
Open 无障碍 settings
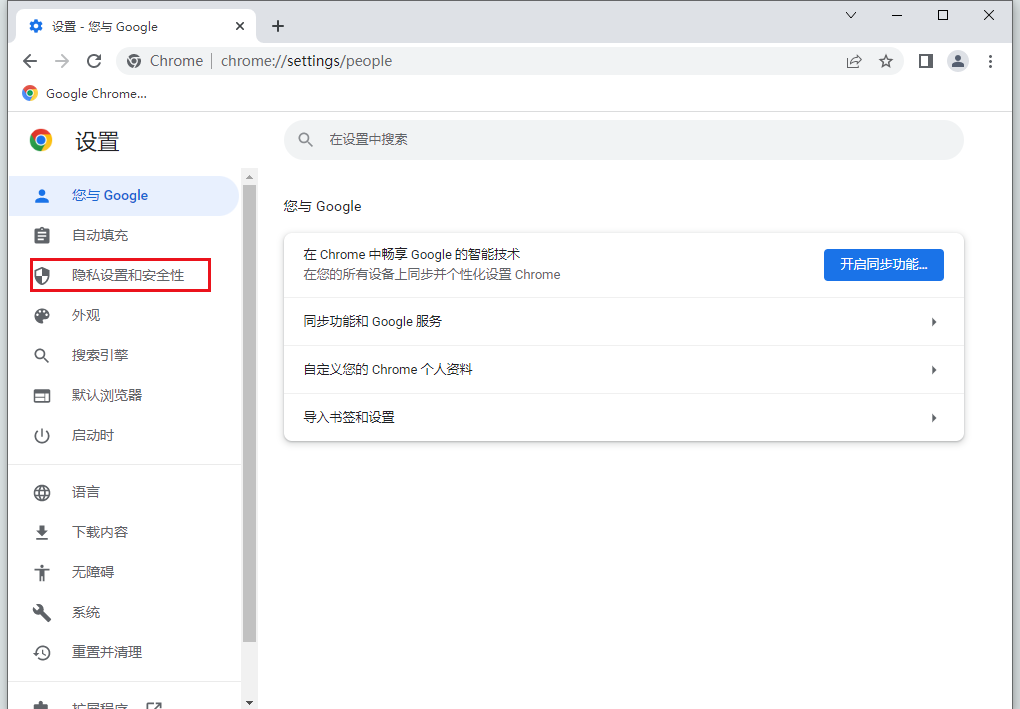pos(124,572)
